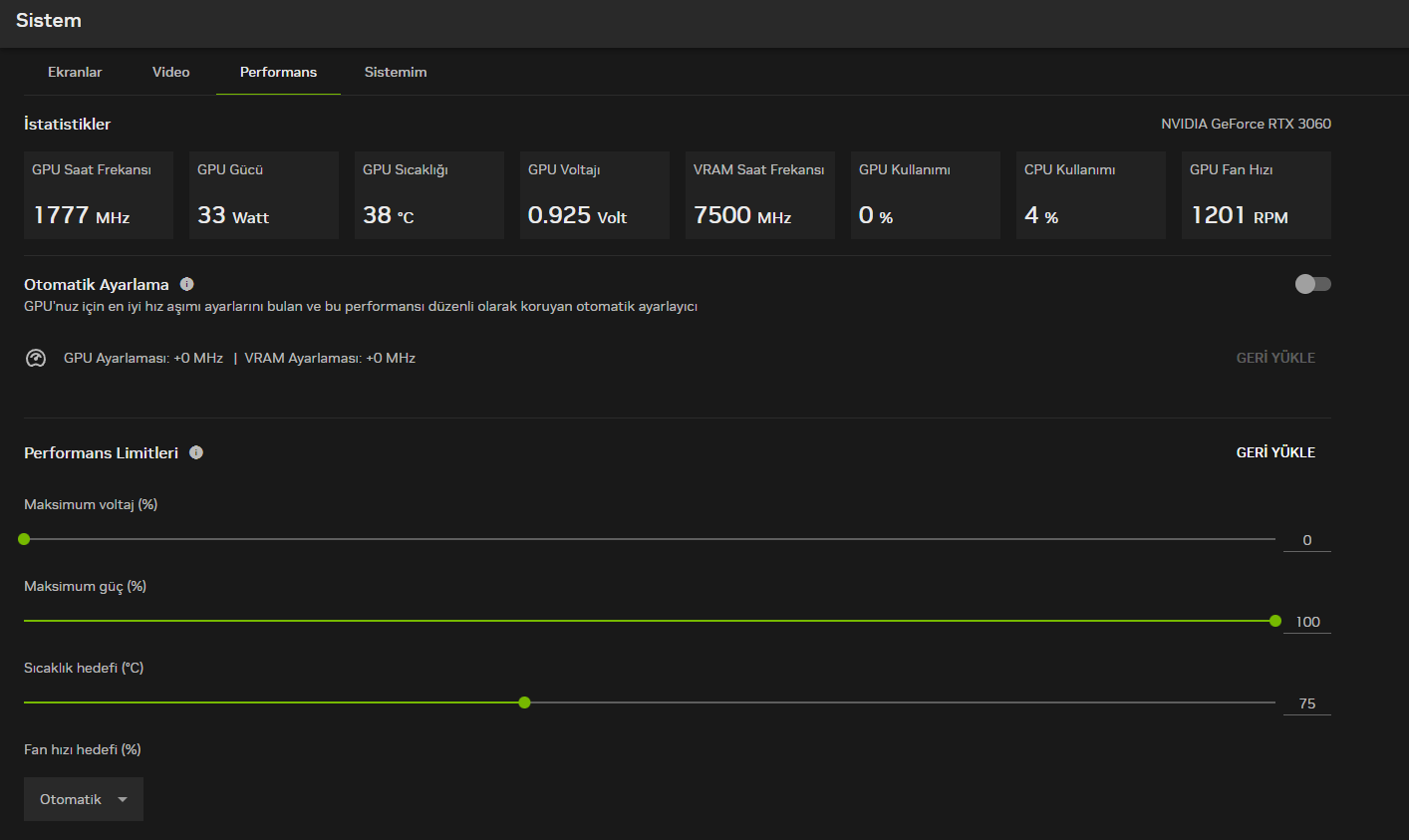
Task: Click the Fan hızı hedefi (%) label
Action: [x=83, y=749]
